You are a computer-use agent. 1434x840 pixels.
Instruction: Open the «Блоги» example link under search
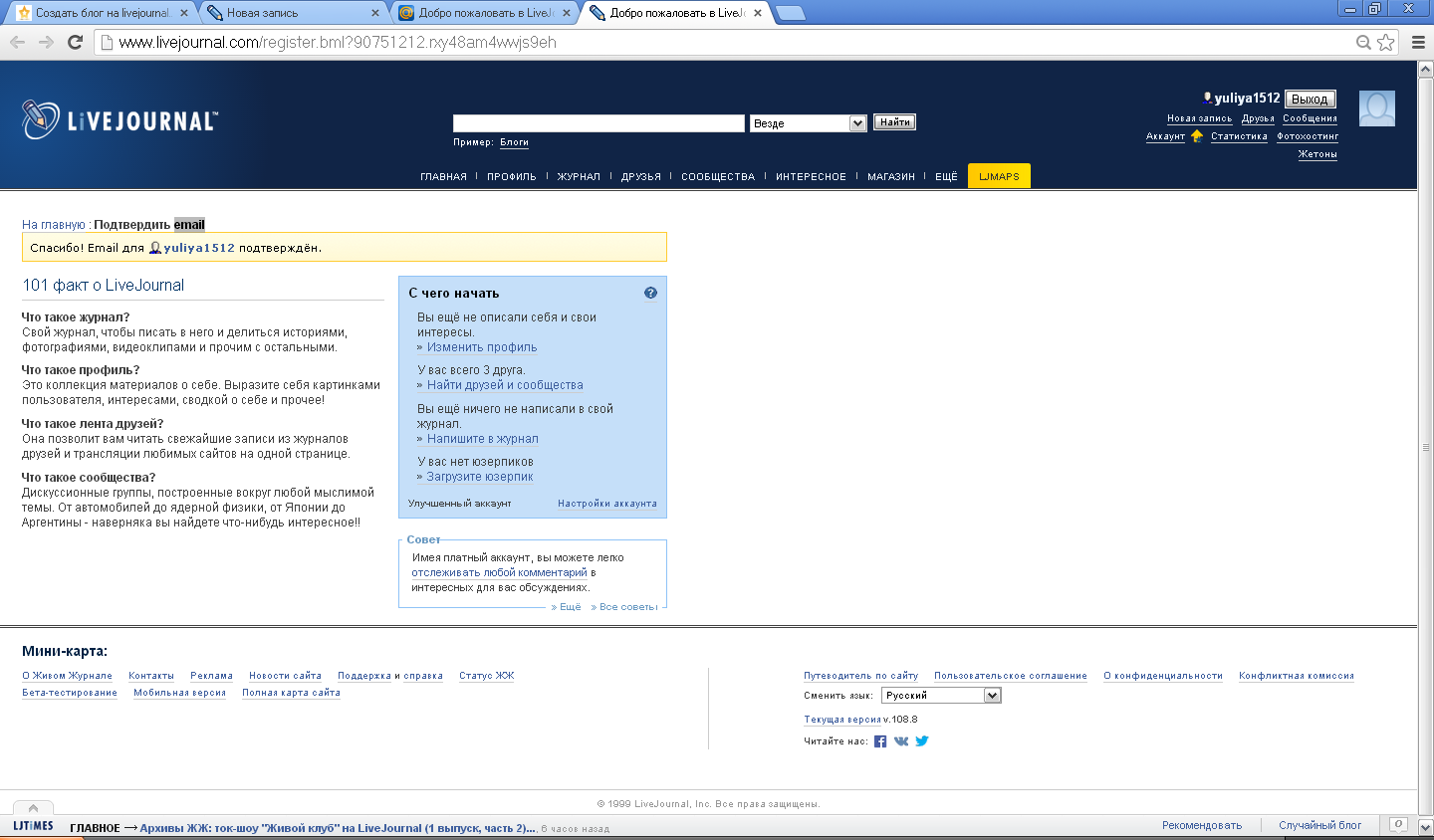514,142
